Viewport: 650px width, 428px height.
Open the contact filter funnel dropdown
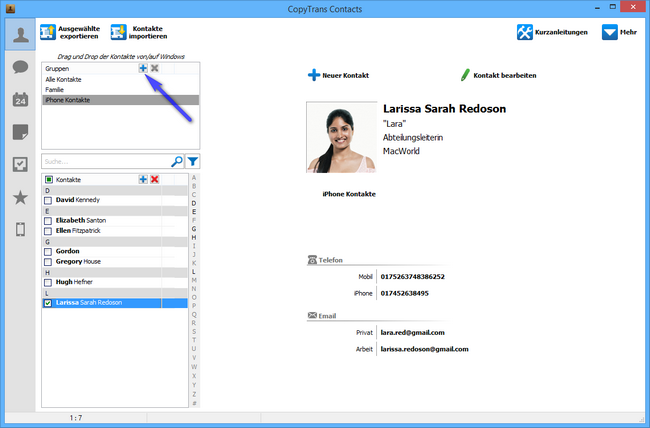coord(193,160)
